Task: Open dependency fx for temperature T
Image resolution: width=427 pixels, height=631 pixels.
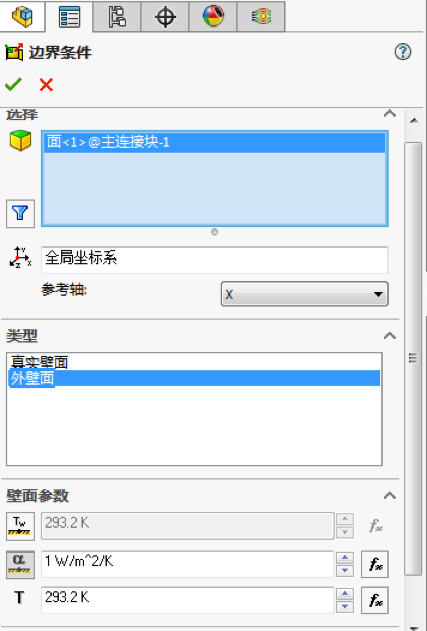Action: [375, 600]
